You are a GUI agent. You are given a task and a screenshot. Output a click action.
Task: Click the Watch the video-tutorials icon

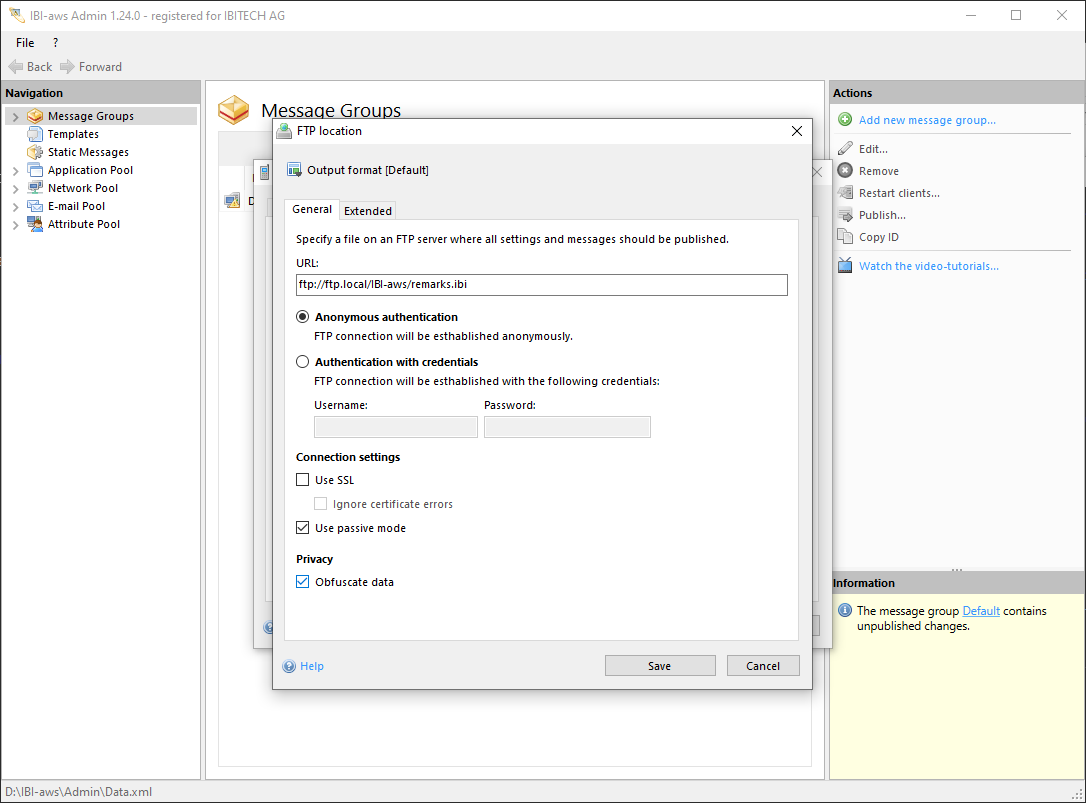(x=845, y=266)
